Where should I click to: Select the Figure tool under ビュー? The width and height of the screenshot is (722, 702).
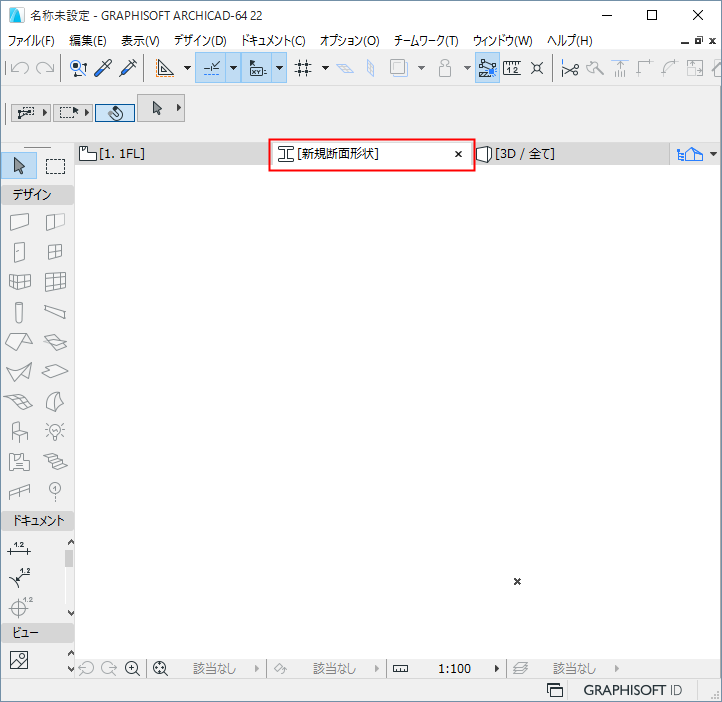19,660
